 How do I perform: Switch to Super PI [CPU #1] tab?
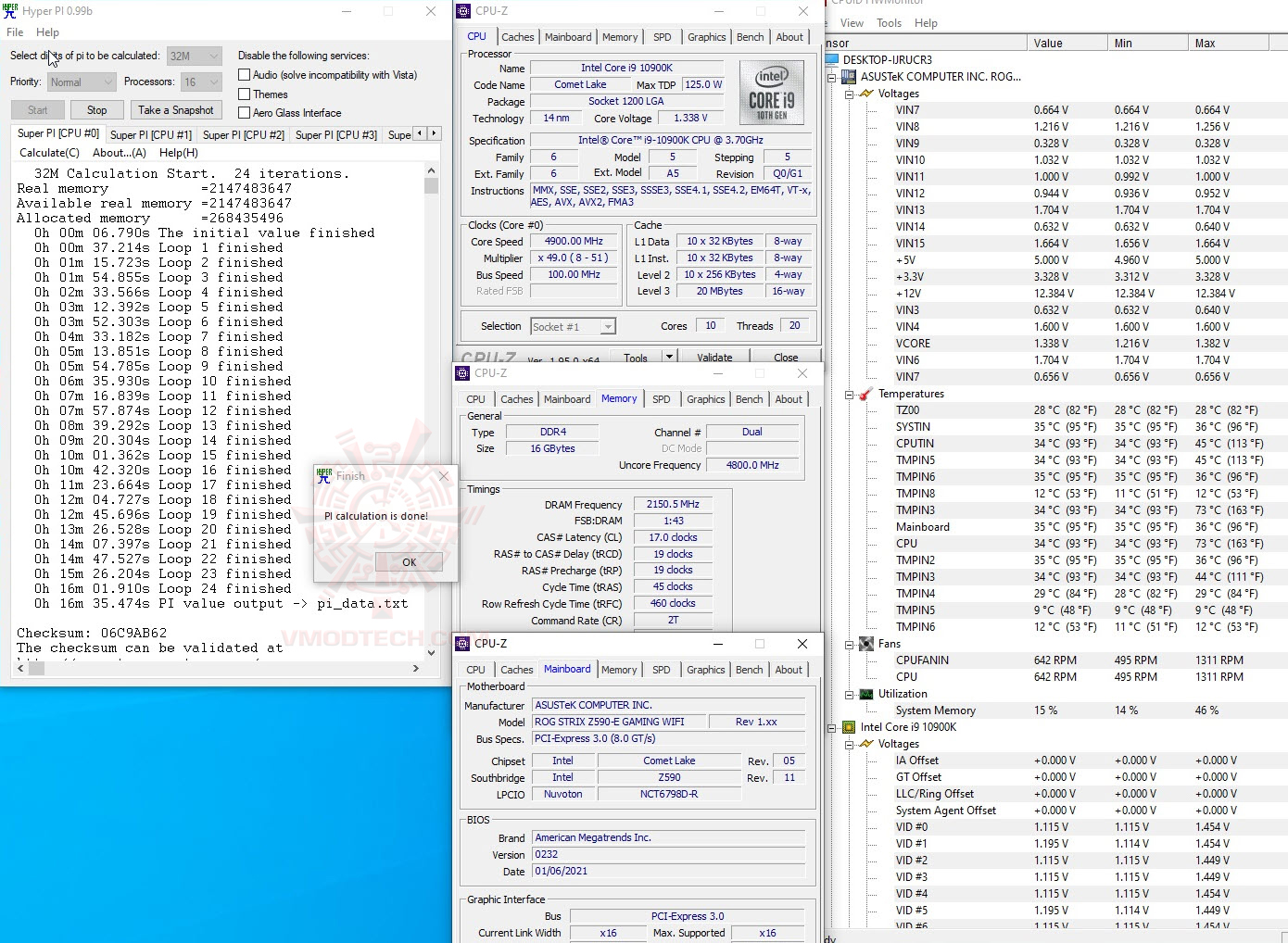point(151,135)
